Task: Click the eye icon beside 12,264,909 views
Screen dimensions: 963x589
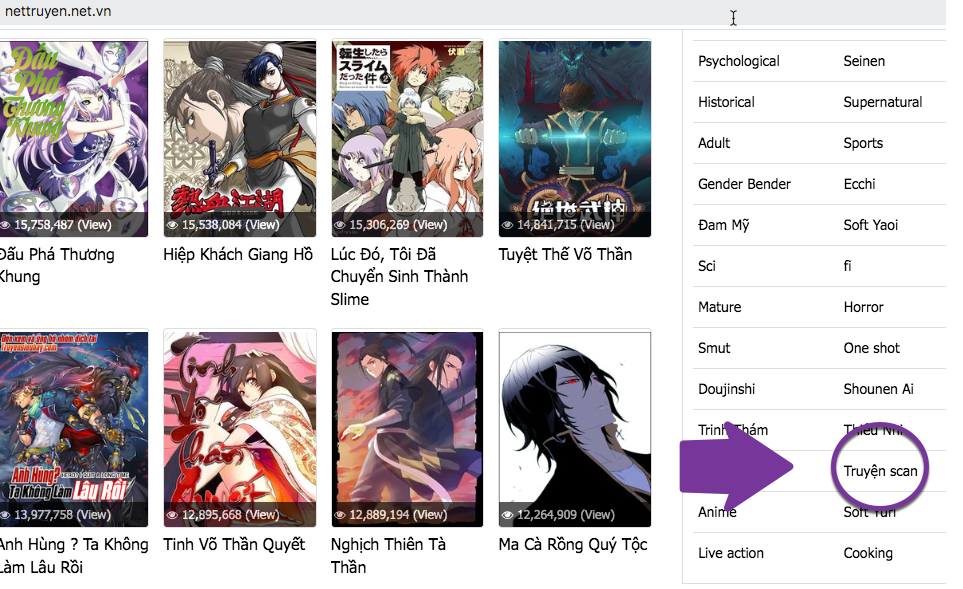Action: [x=507, y=515]
